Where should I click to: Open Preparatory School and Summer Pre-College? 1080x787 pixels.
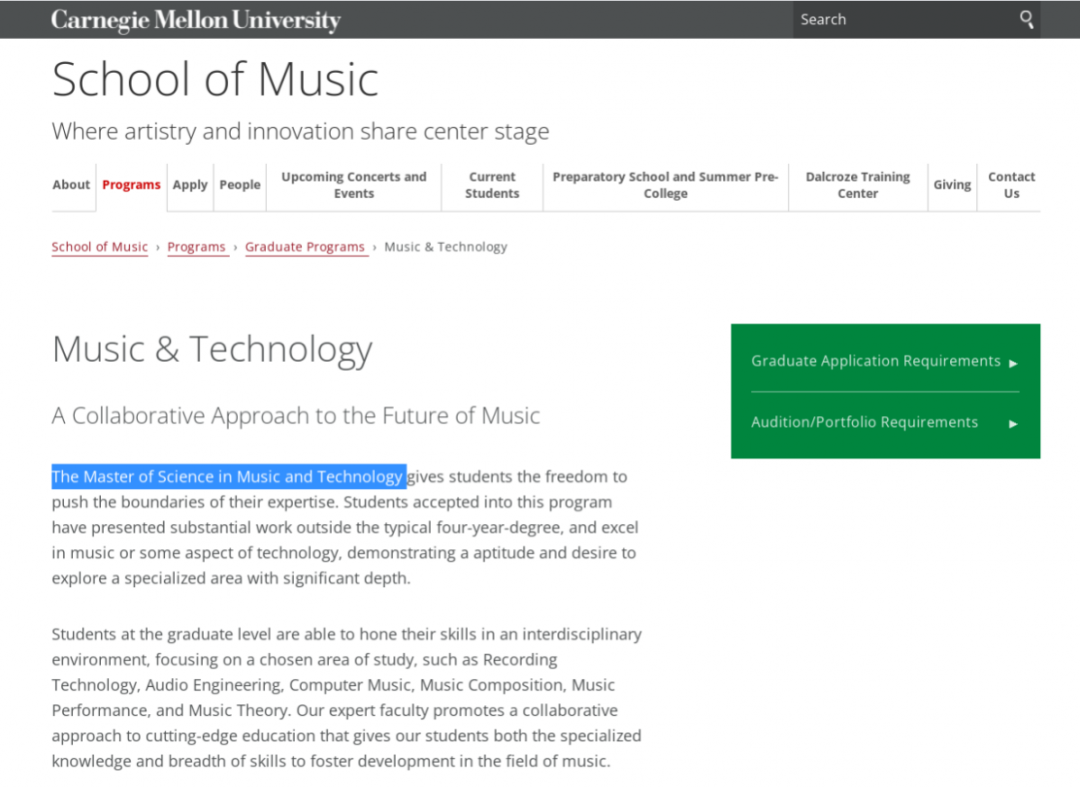(x=665, y=185)
